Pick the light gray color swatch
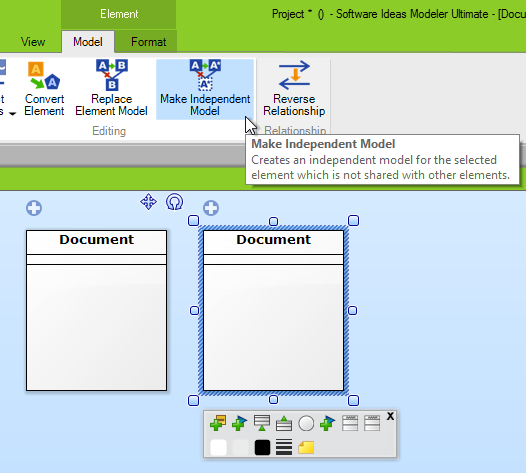This screenshot has width=526, height=473. click(x=240, y=448)
